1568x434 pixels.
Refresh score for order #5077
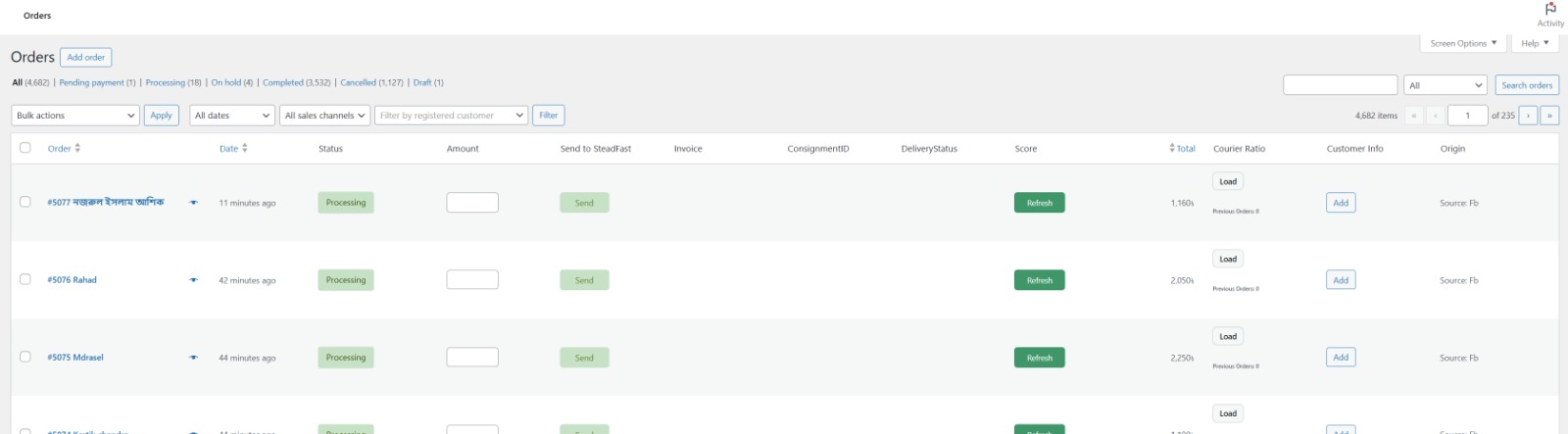[x=1039, y=203]
